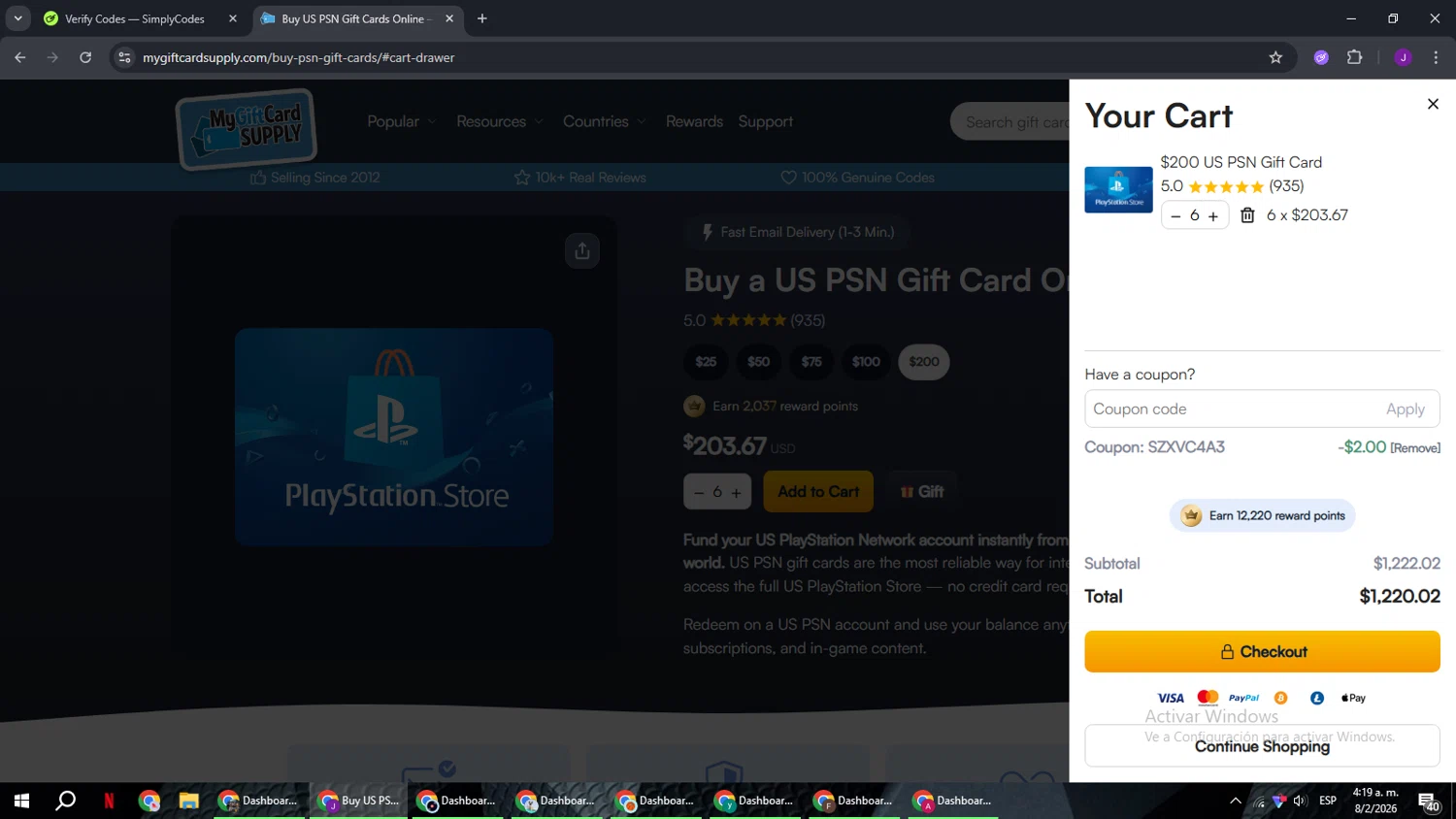Image resolution: width=1456 pixels, height=819 pixels.
Task: Open the Rewards page
Action: 694,121
